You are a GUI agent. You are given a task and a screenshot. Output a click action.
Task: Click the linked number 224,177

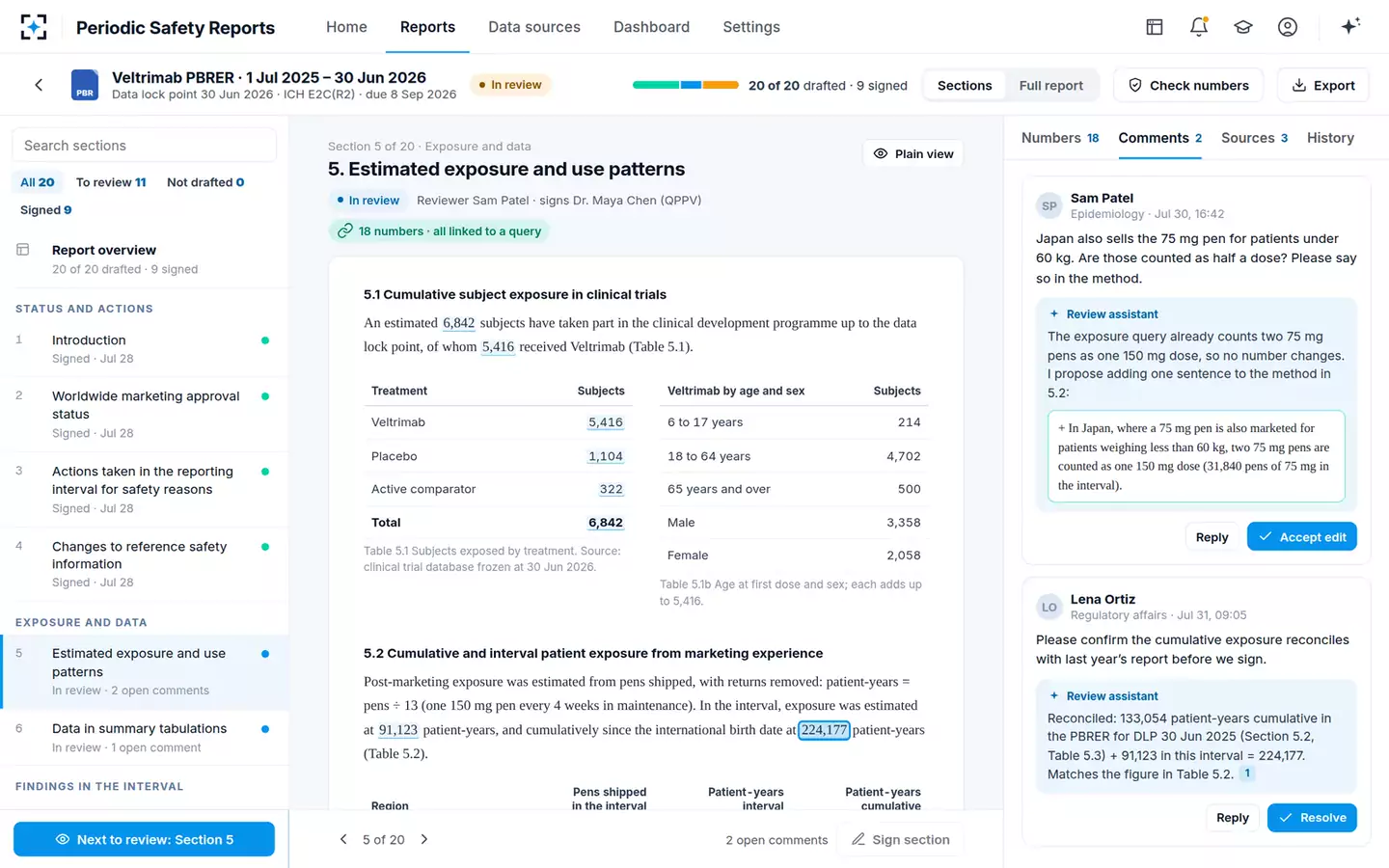tap(824, 730)
